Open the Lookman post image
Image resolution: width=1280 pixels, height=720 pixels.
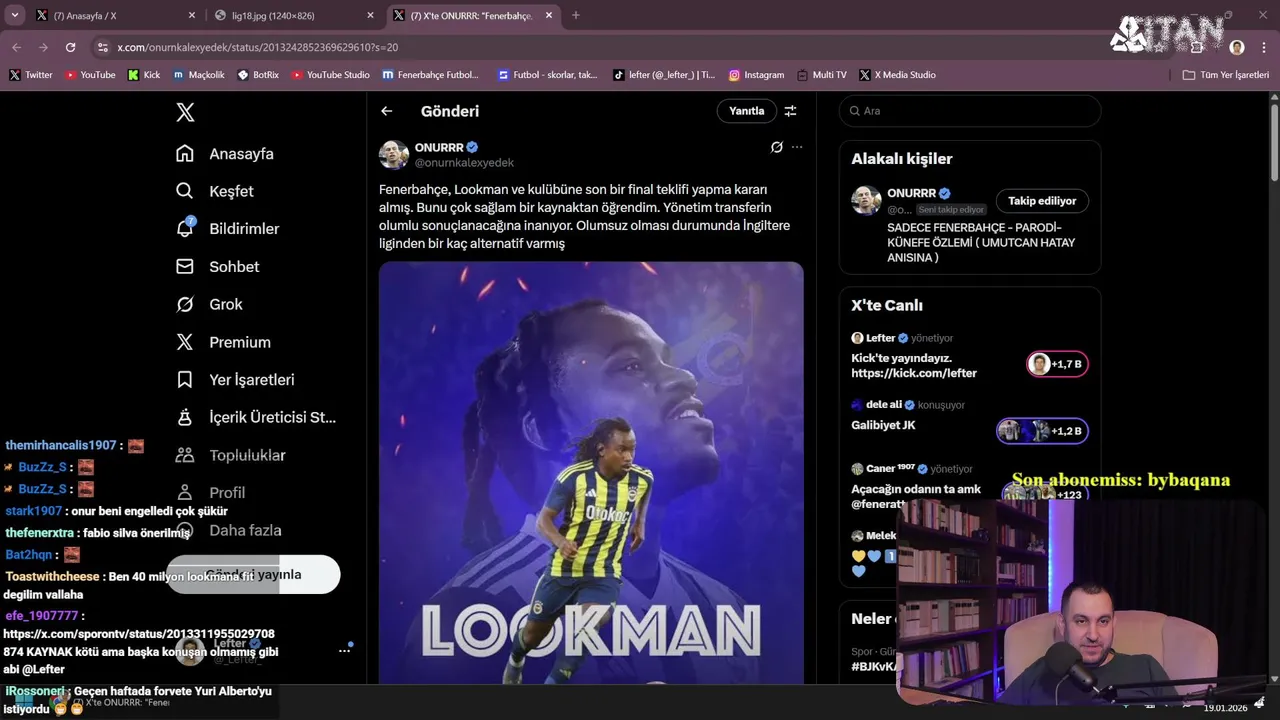tap(591, 472)
